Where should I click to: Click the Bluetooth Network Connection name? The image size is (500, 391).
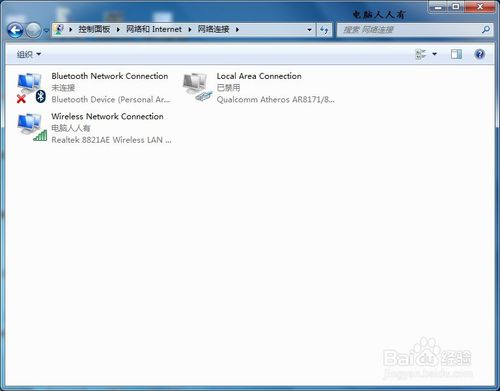click(110, 76)
